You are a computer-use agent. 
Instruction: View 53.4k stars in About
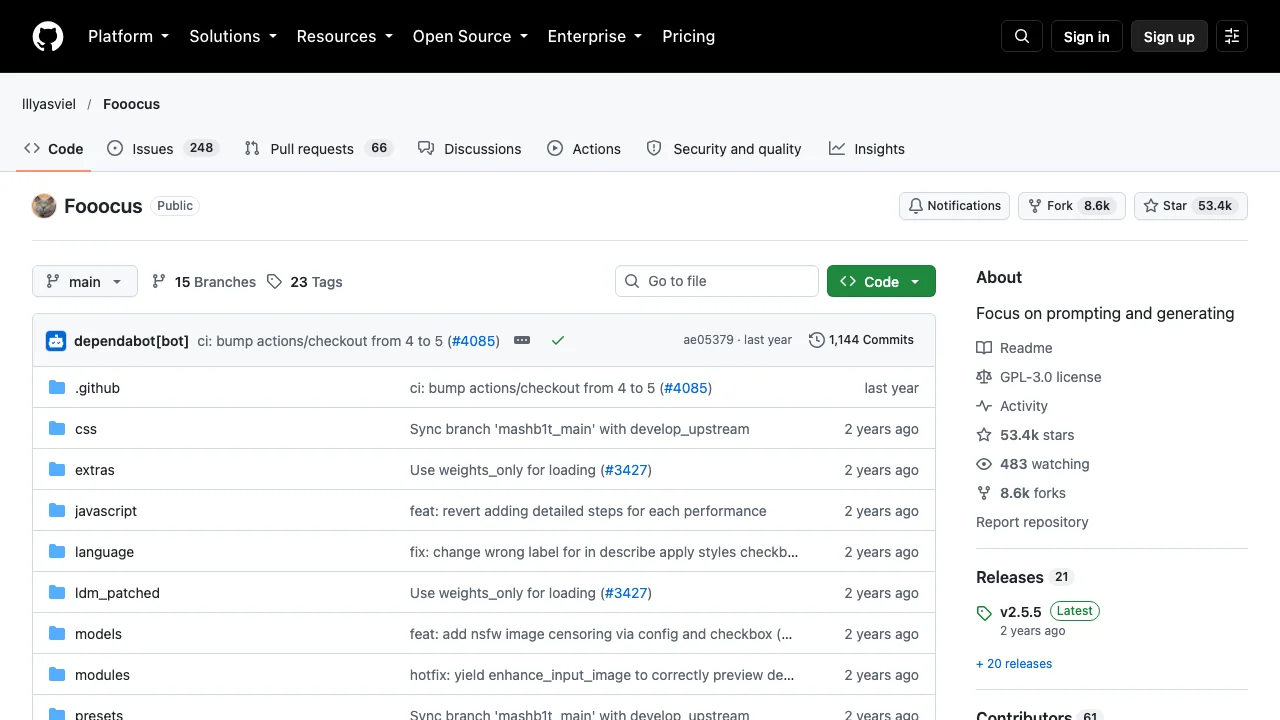[x=1025, y=435]
